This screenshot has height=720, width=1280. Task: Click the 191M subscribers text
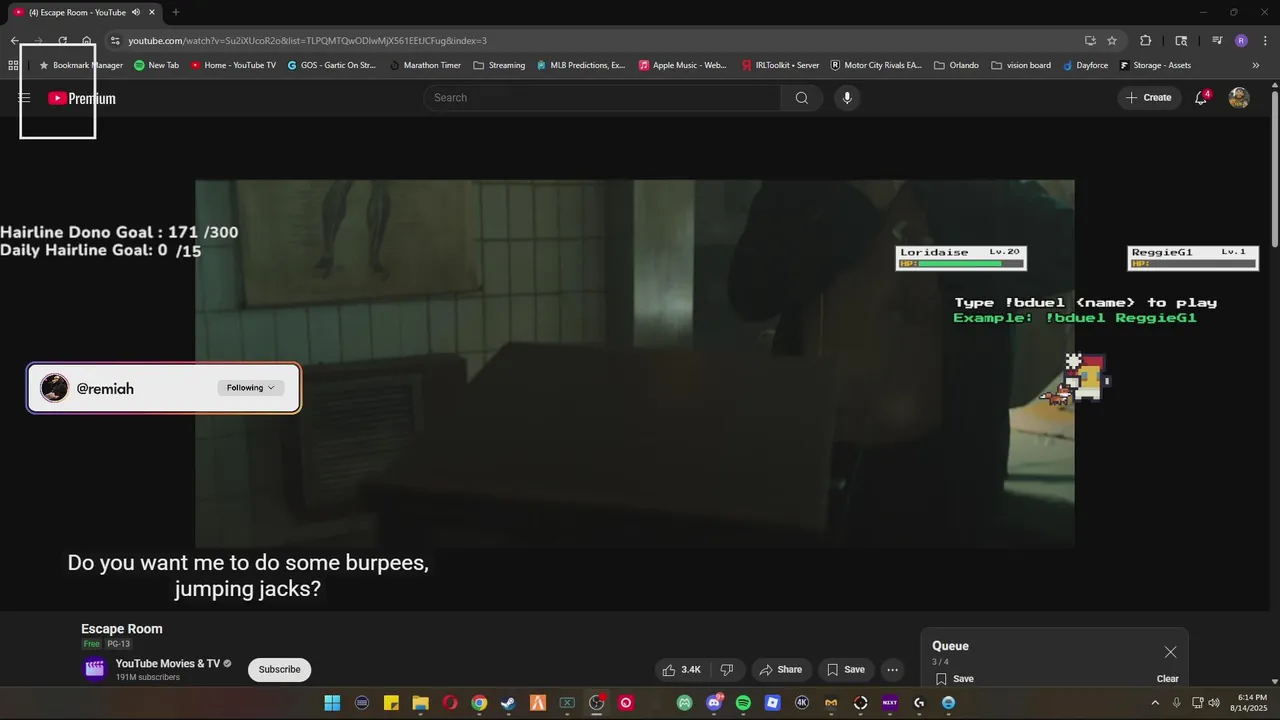[148, 678]
